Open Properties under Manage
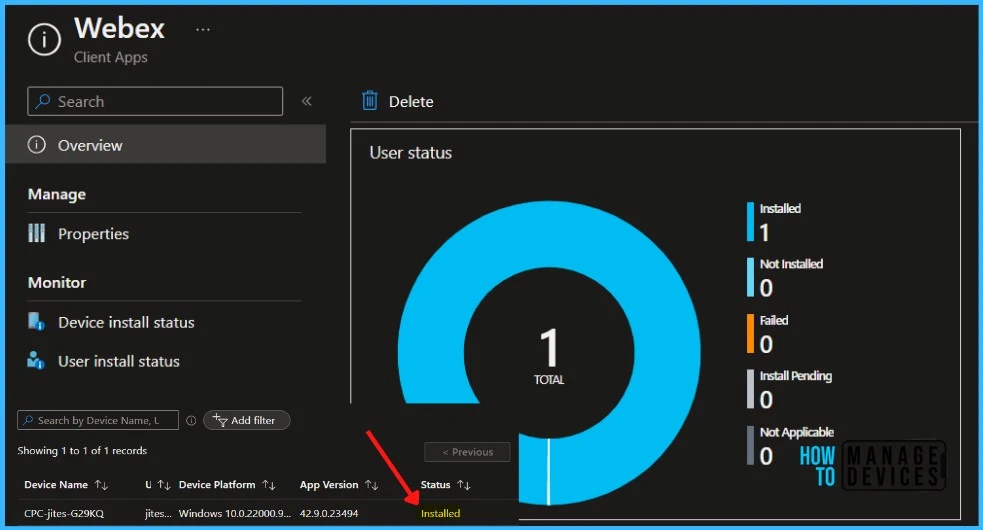The image size is (983, 530). tap(93, 234)
